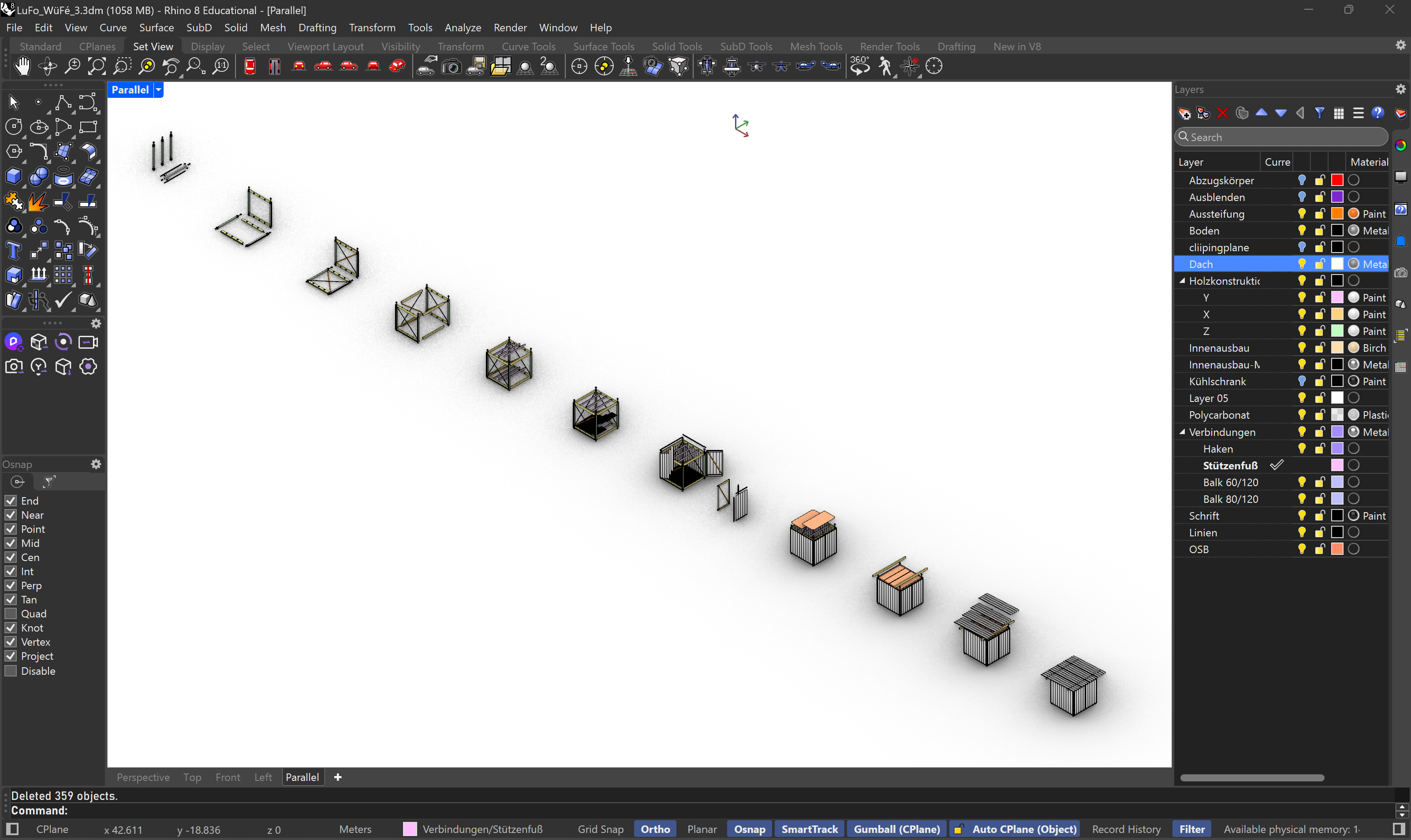Open Layers panel help icon
Screen dimensions: 1411x840
pyautogui.click(x=1378, y=113)
